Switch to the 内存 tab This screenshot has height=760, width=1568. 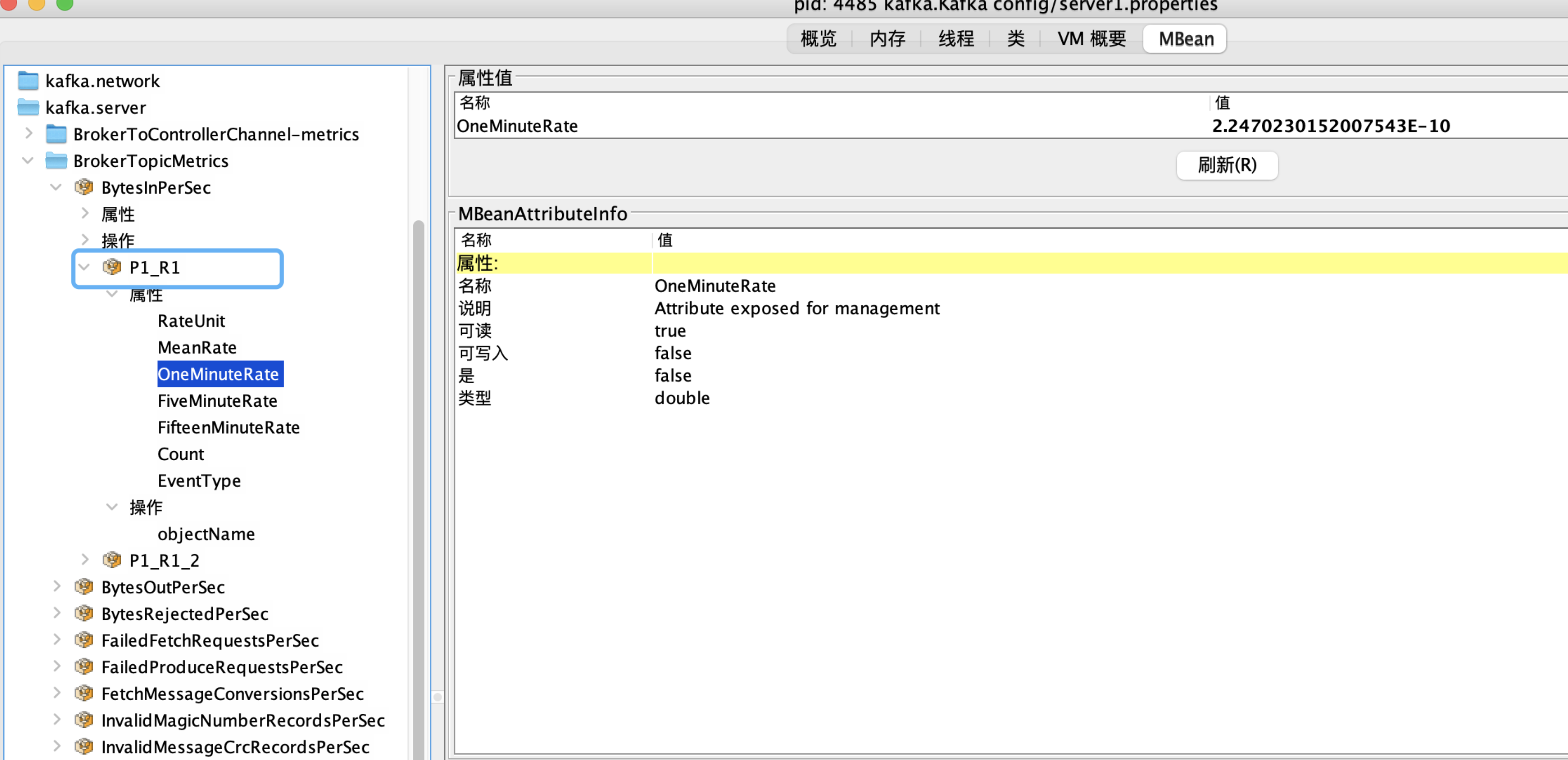point(887,39)
